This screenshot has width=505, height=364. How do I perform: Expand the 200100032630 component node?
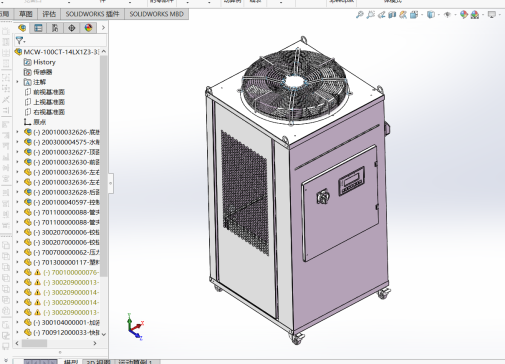[18, 162]
